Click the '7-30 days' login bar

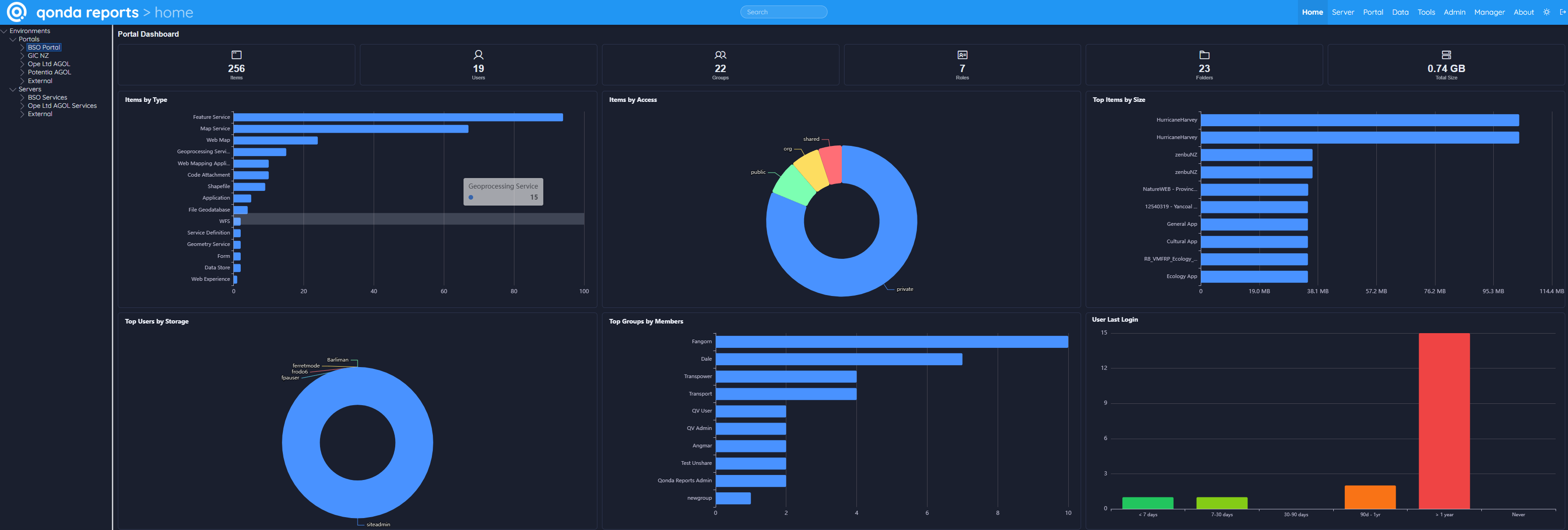pyautogui.click(x=1222, y=503)
